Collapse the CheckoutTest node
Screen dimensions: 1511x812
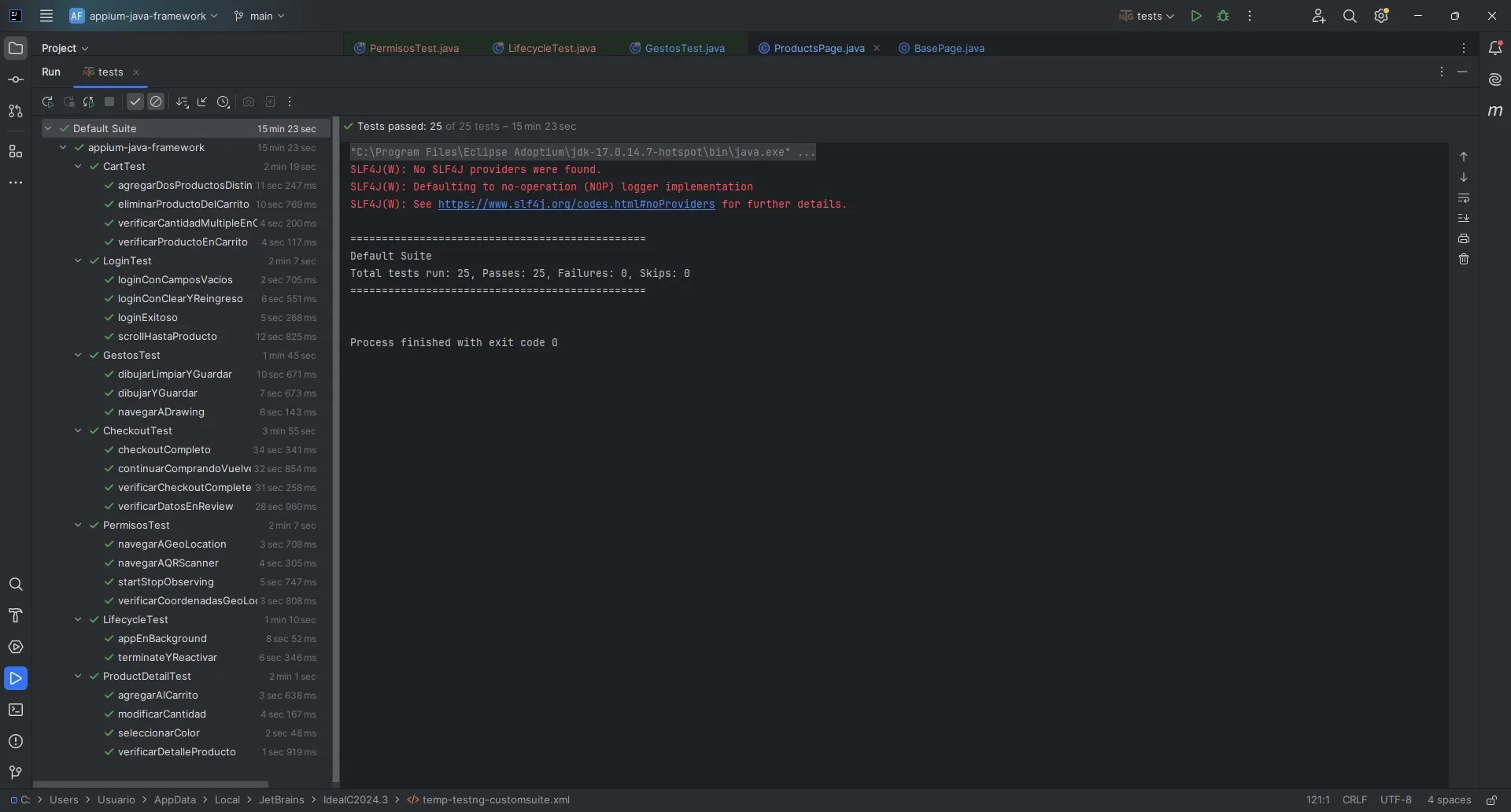point(78,431)
